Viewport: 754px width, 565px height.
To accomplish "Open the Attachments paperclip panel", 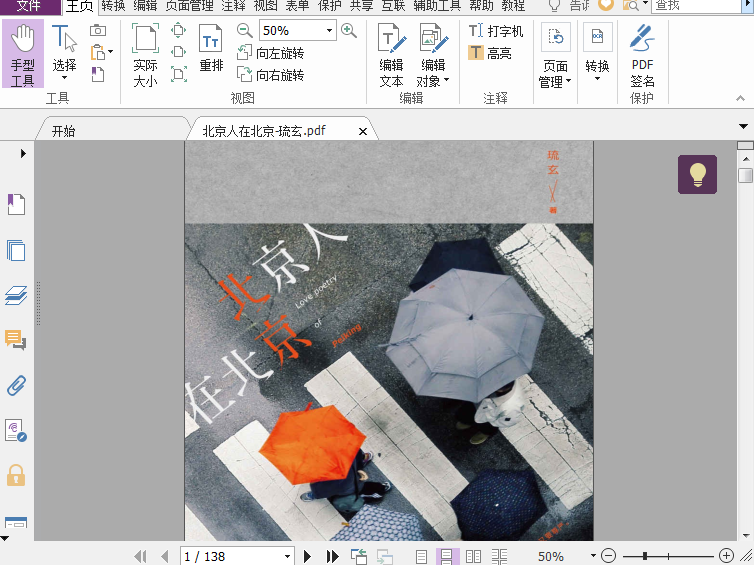I will point(16,385).
